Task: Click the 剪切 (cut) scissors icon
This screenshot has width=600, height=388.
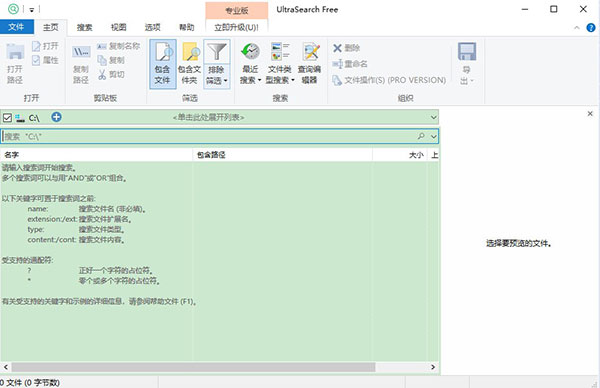Action: [102, 74]
